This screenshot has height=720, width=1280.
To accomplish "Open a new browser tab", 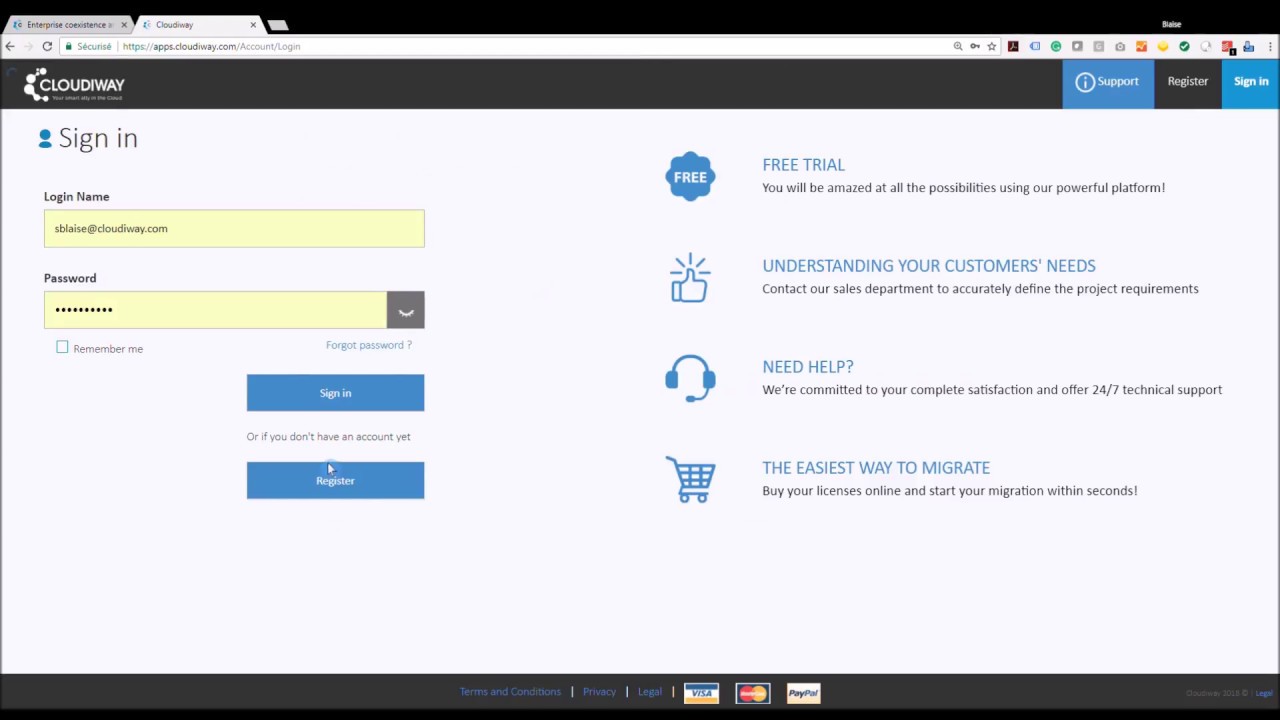I will [278, 25].
